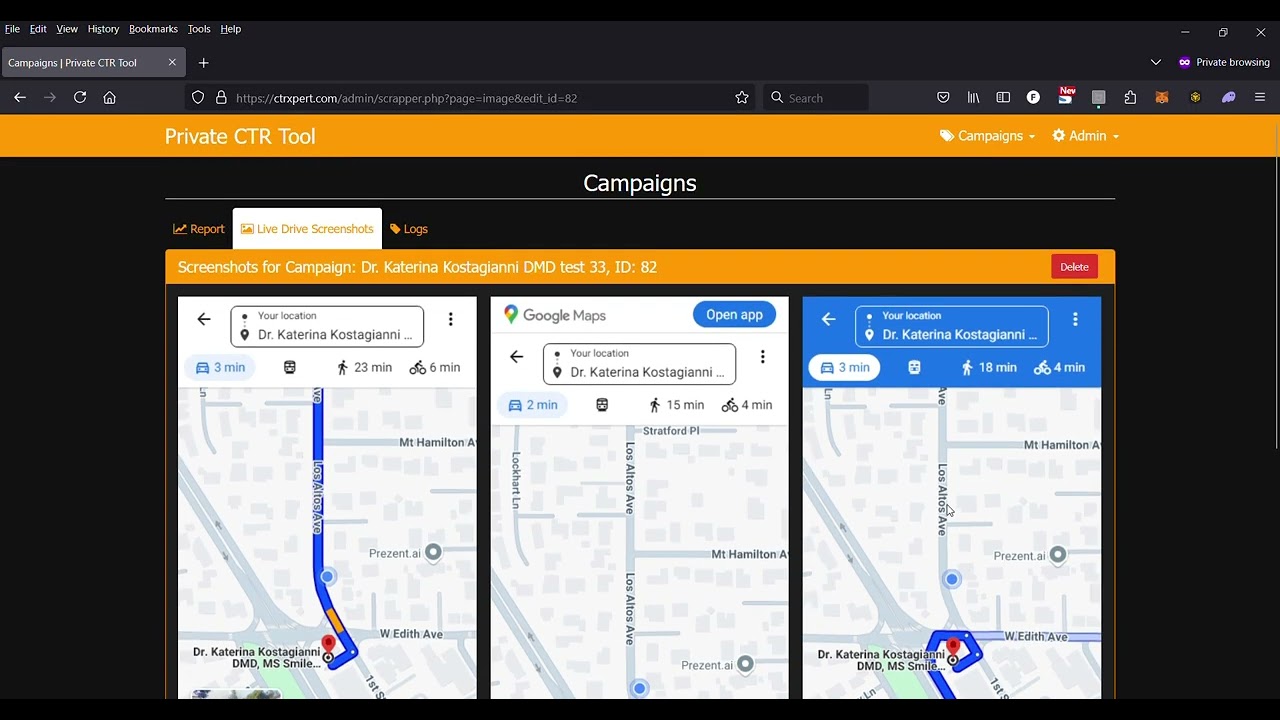
Task: Open the Firefox hamburger application menu
Action: (x=1260, y=98)
